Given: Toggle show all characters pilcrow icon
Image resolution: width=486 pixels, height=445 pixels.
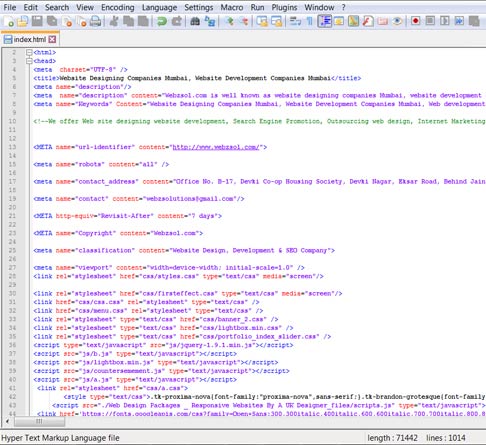Looking at the screenshot, I should coord(310,22).
